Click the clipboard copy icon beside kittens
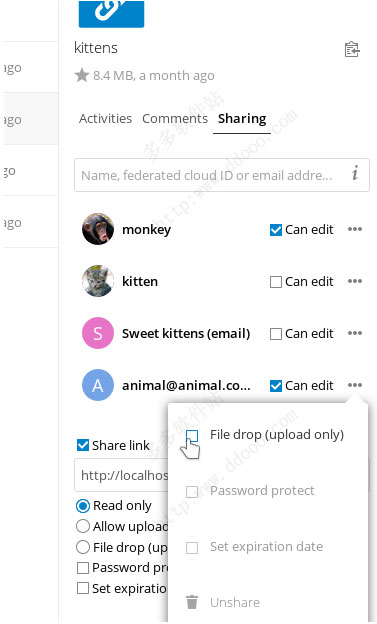 [x=352, y=49]
